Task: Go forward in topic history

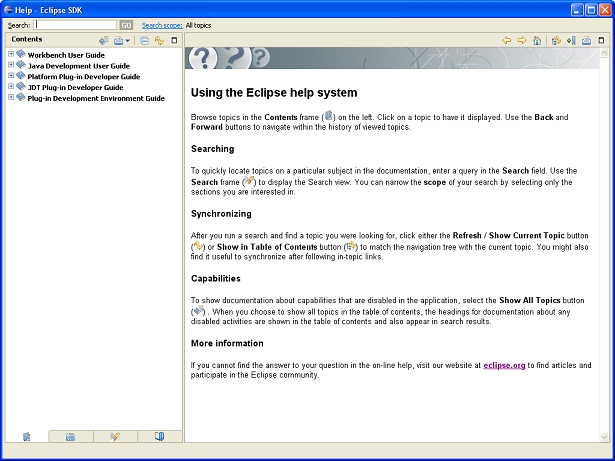Action: click(522, 40)
